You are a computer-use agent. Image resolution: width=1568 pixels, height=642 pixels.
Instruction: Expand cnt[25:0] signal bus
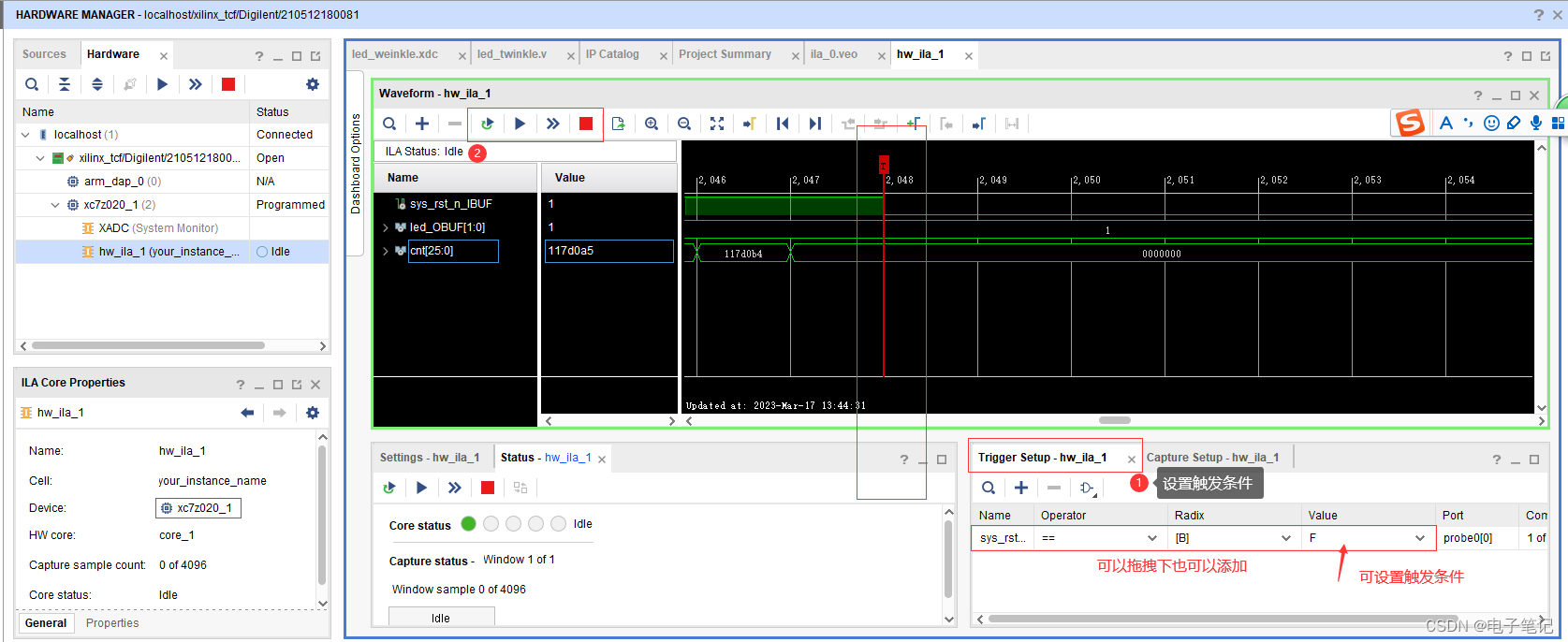(385, 251)
